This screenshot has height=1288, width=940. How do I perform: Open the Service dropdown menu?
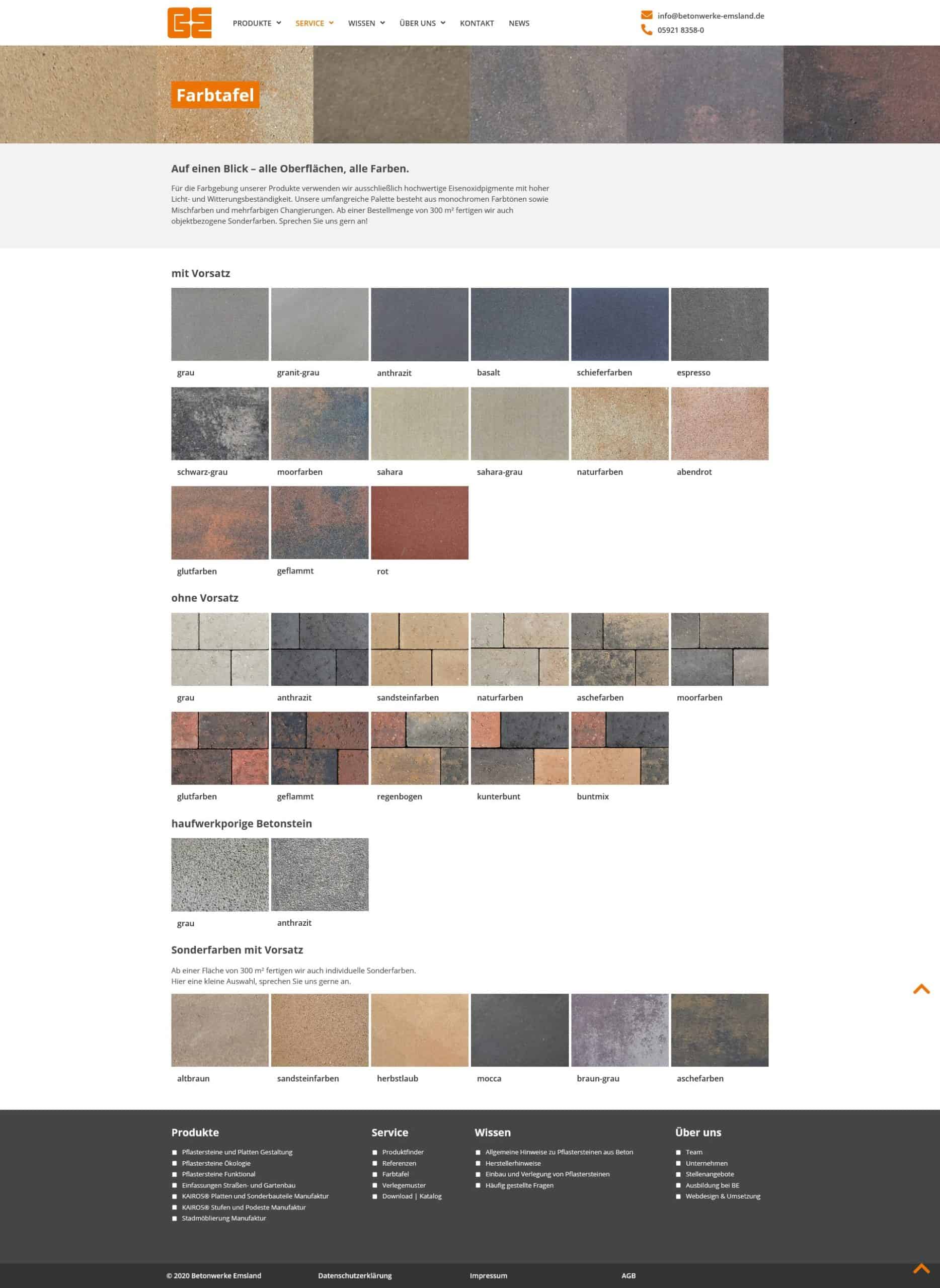(x=314, y=23)
